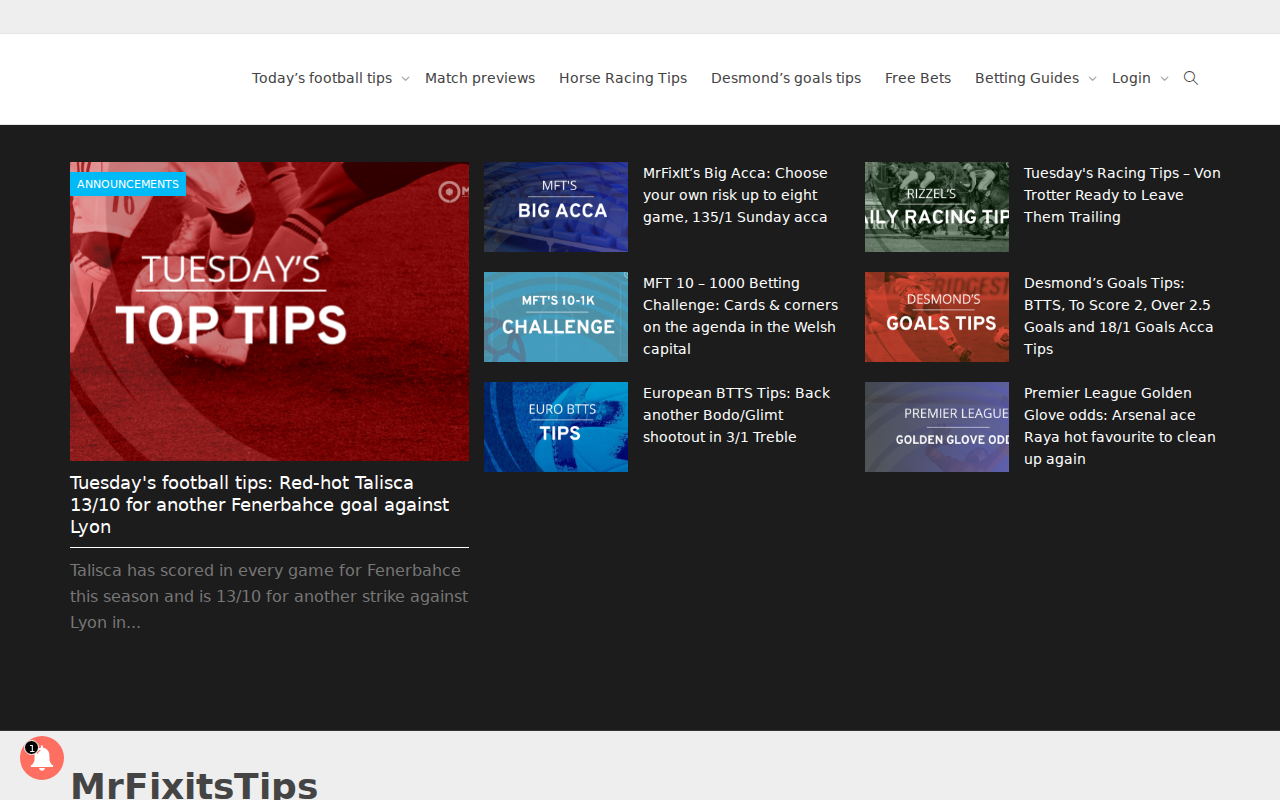
Task: Click the Talisca article excerpt text
Action: [x=269, y=596]
